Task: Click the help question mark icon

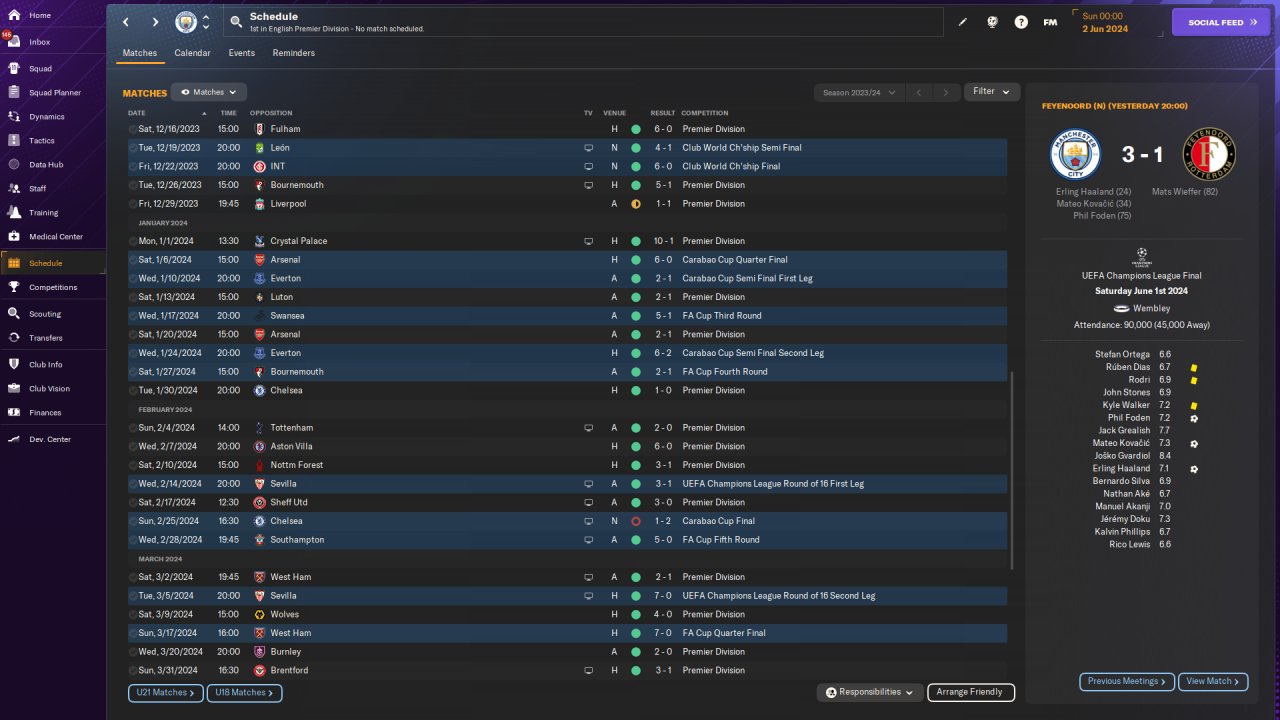Action: (1021, 22)
